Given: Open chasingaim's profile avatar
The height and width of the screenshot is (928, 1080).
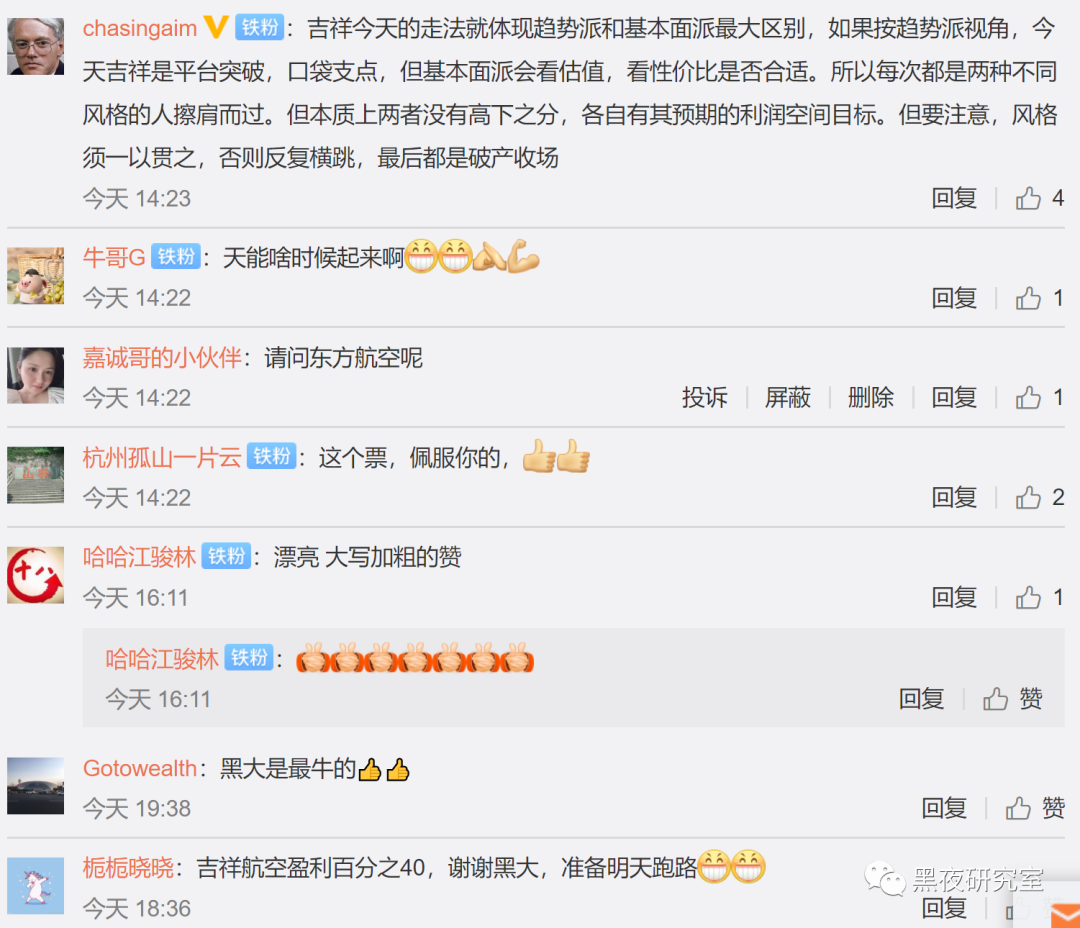Looking at the screenshot, I should click(35, 45).
